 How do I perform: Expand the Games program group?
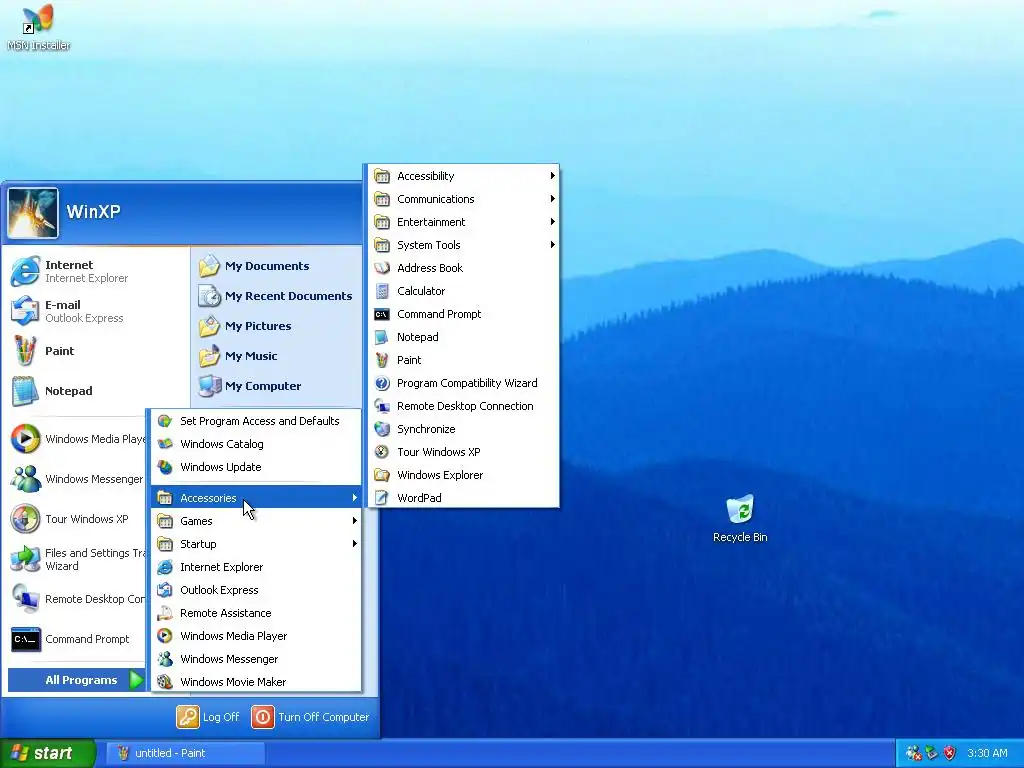[x=256, y=520]
